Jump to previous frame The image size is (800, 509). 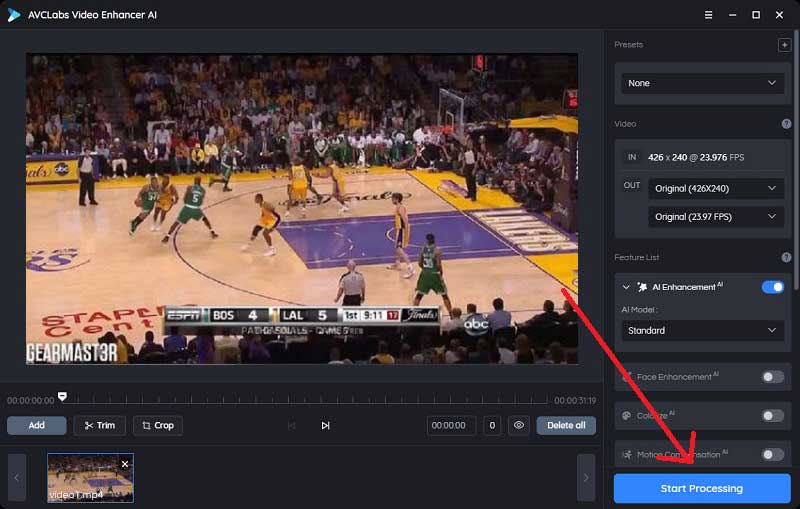291,425
